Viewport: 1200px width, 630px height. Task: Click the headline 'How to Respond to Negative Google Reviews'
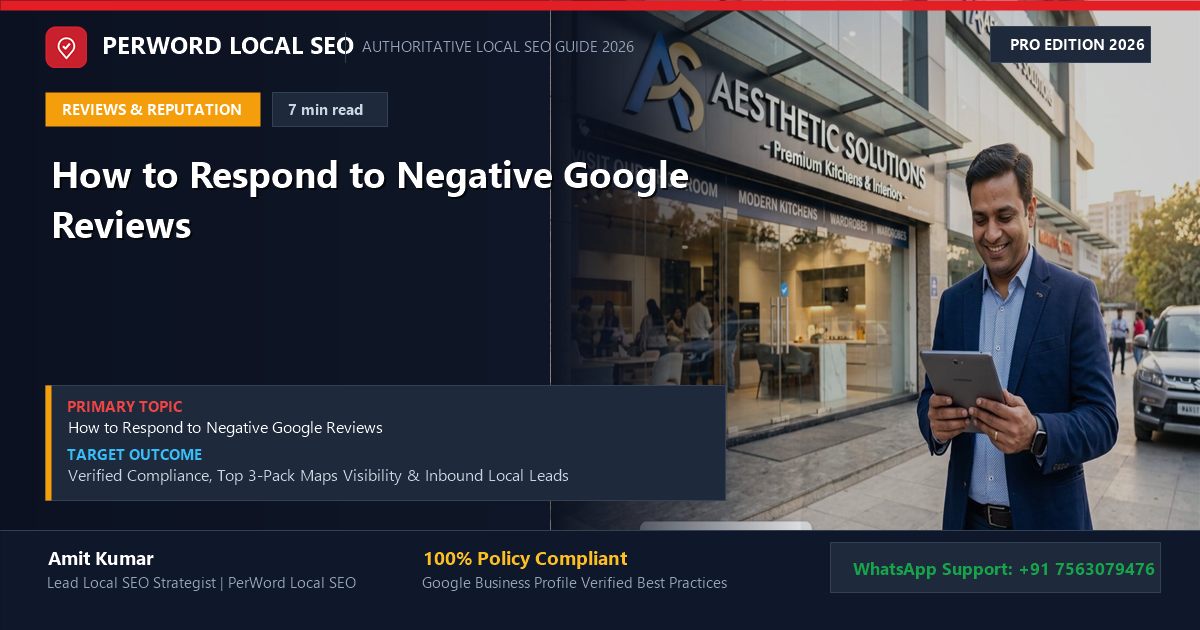[x=370, y=200]
